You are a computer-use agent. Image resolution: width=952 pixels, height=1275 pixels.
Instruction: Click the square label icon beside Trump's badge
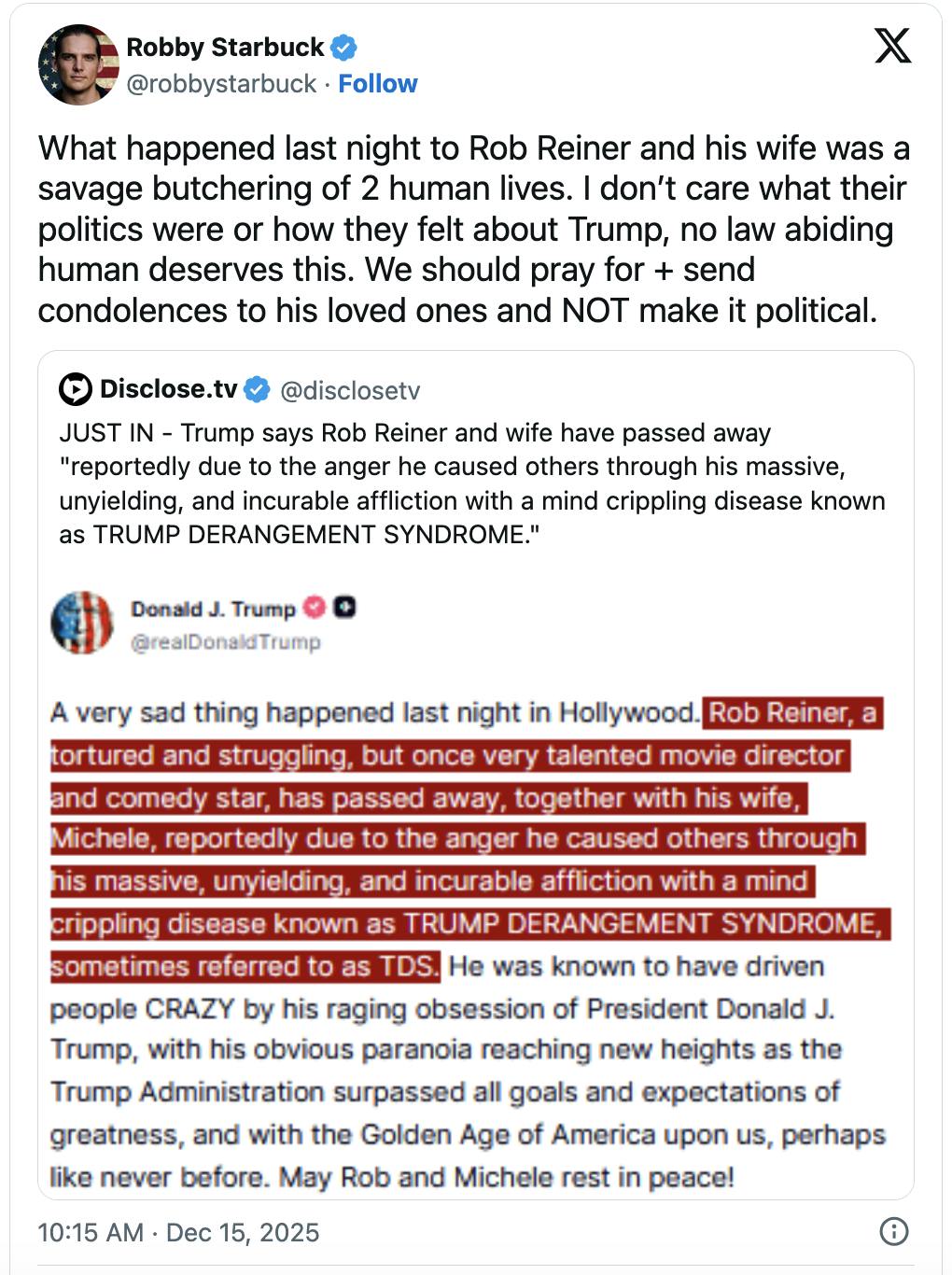click(x=343, y=608)
